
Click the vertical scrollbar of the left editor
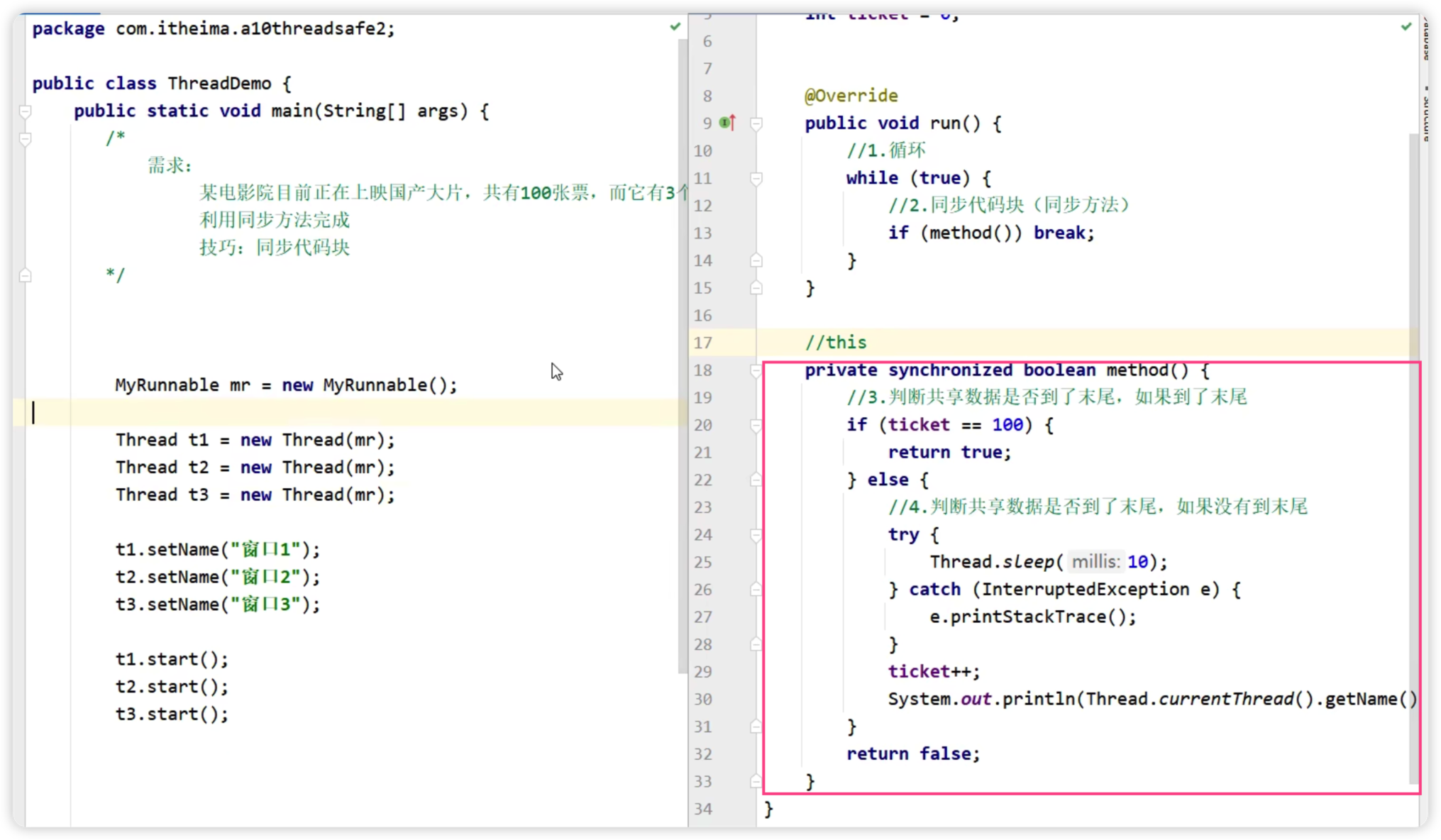[x=683, y=355]
